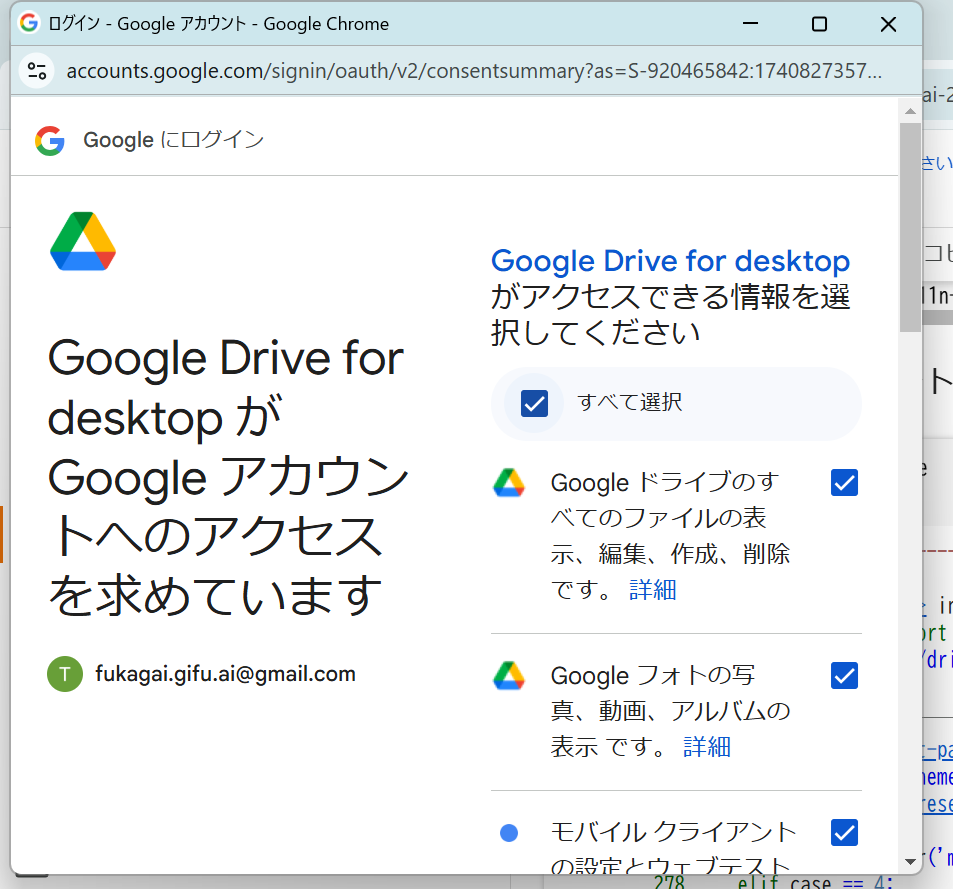Open the Google Drive for desktop app link
Viewport: 953px width, 889px height.
click(x=670, y=261)
